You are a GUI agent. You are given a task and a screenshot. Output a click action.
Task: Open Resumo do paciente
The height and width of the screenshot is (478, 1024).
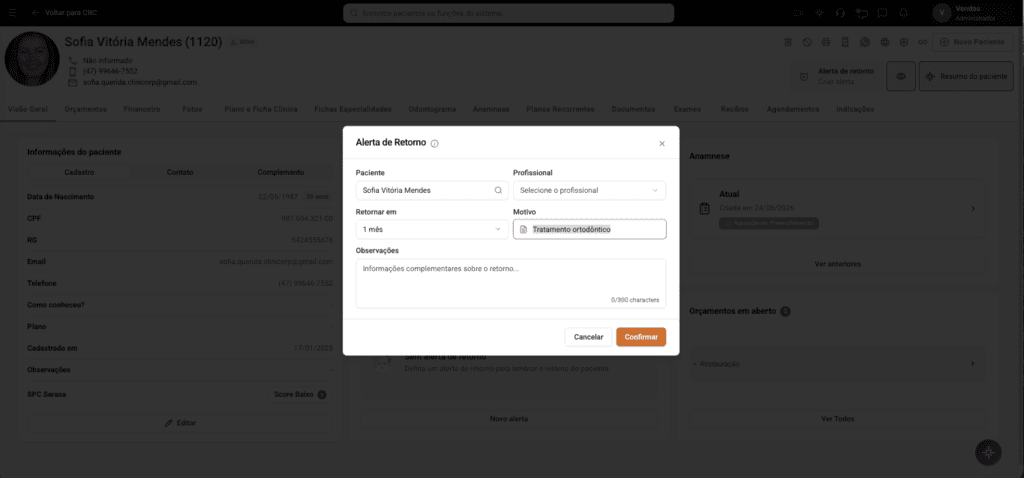click(x=967, y=76)
